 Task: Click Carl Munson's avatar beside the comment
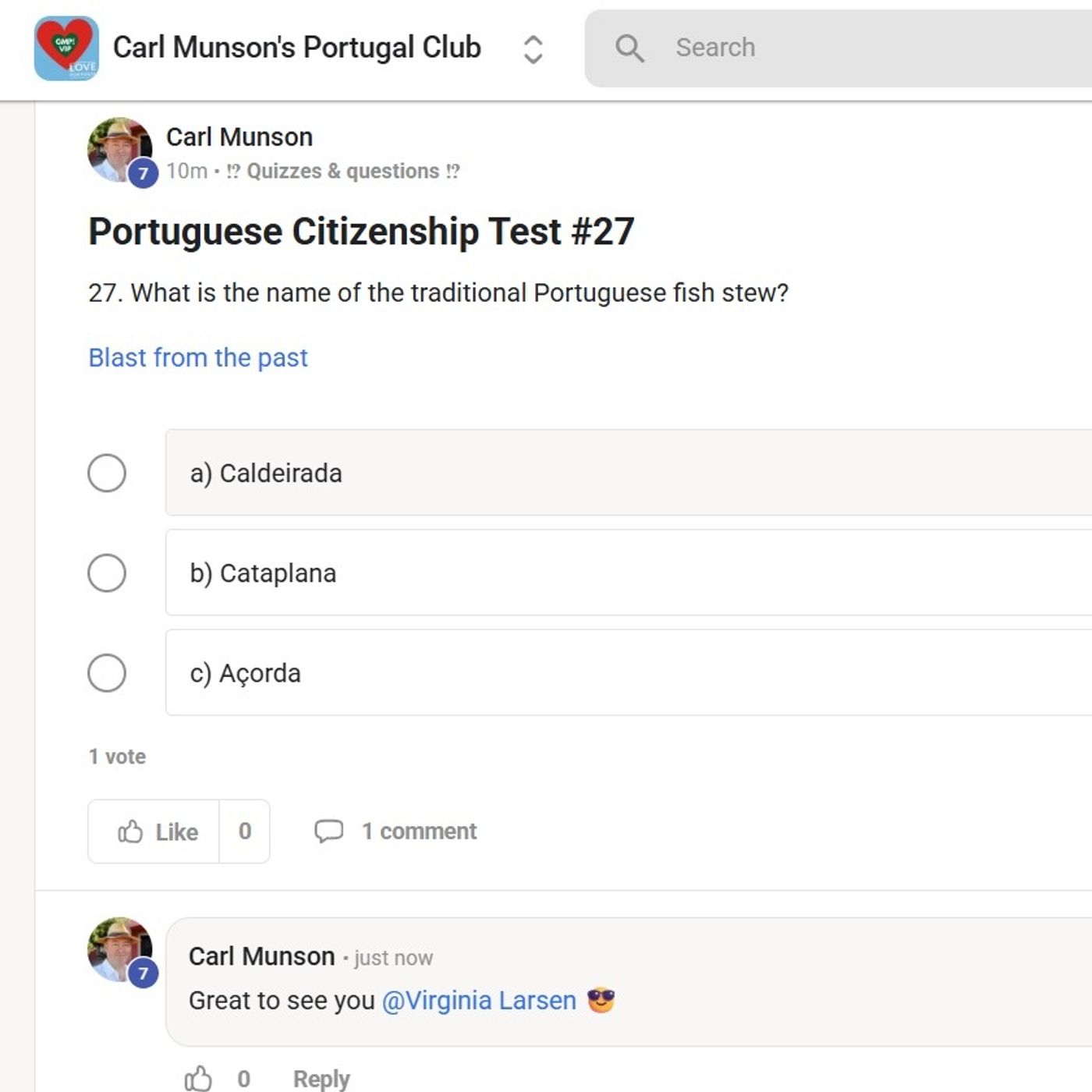tap(119, 948)
